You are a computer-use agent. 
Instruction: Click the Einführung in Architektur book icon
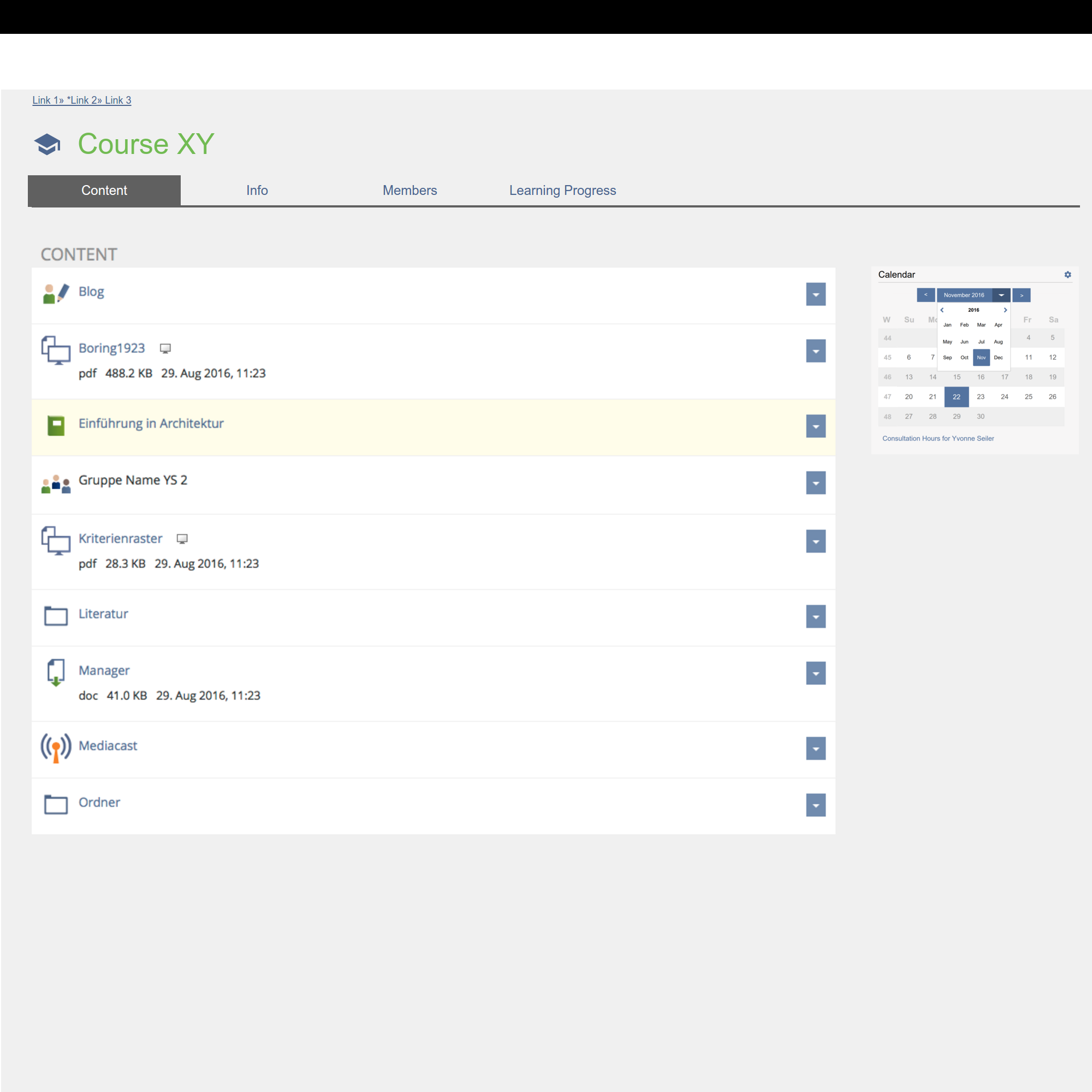(55, 425)
